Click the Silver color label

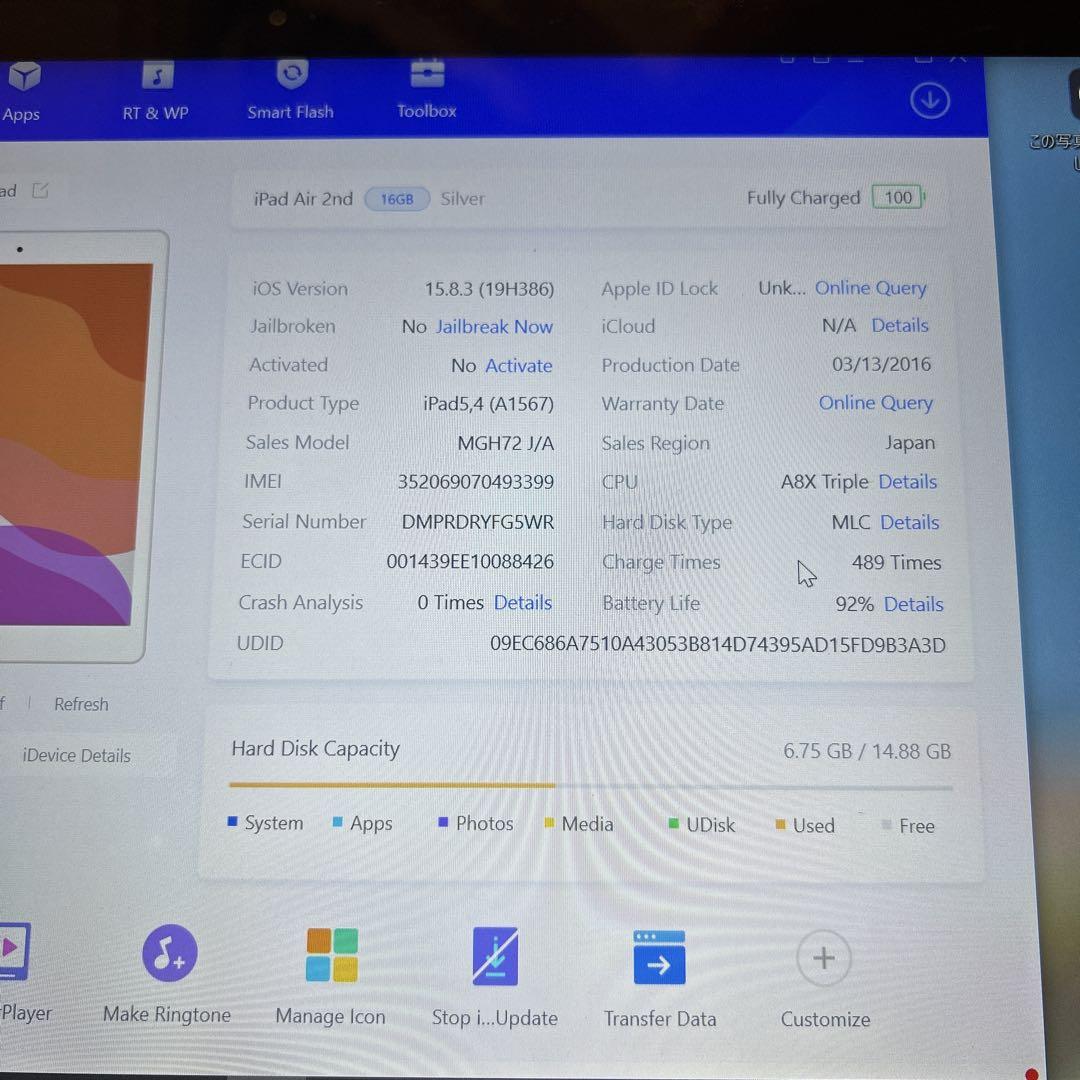(463, 199)
